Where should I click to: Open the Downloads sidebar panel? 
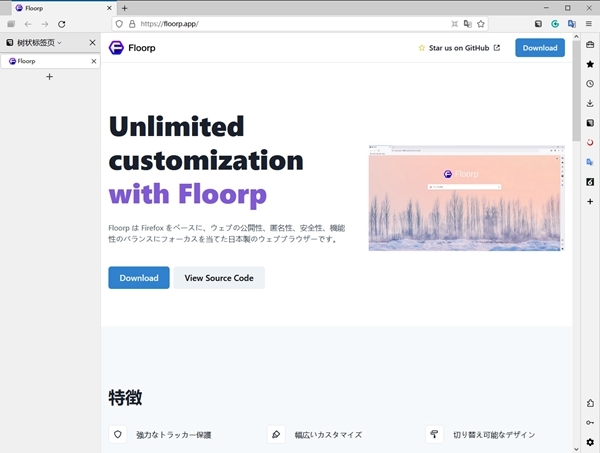pyautogui.click(x=590, y=103)
